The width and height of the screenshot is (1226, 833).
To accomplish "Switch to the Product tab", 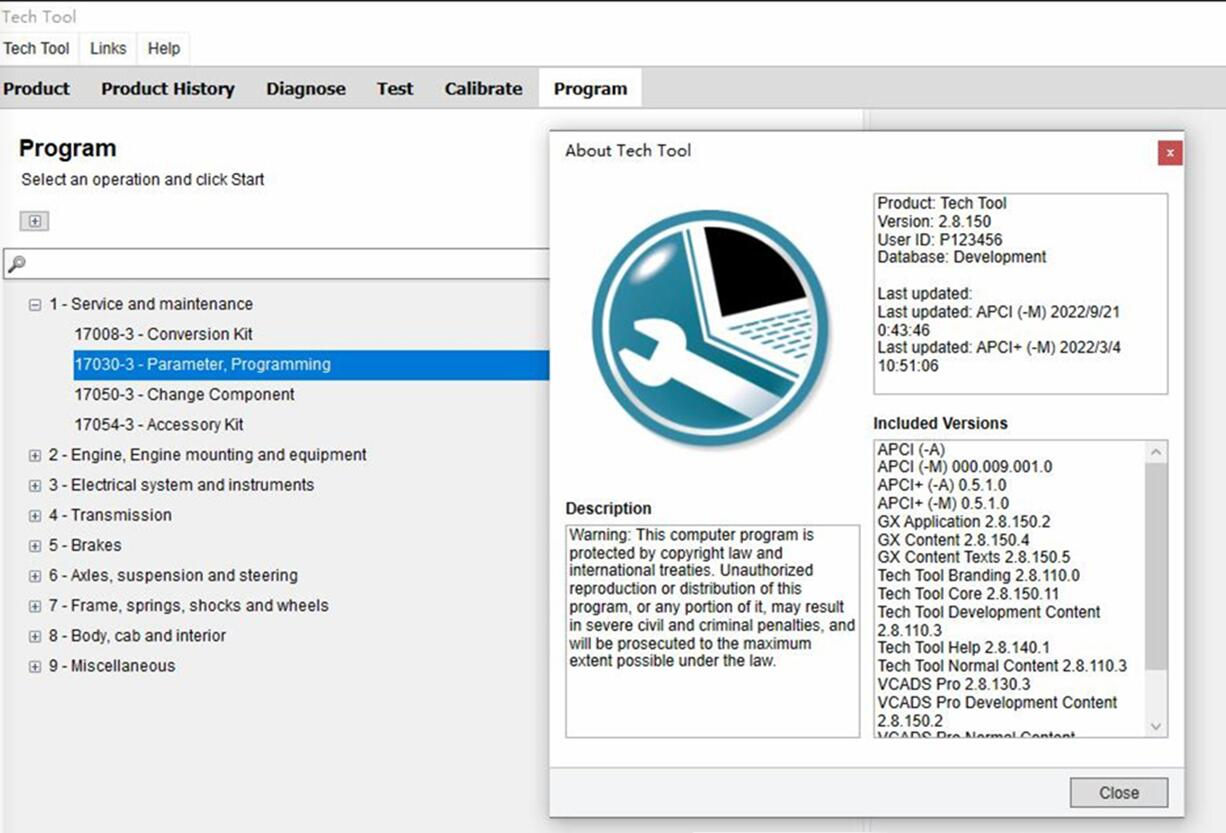I will click(x=37, y=88).
